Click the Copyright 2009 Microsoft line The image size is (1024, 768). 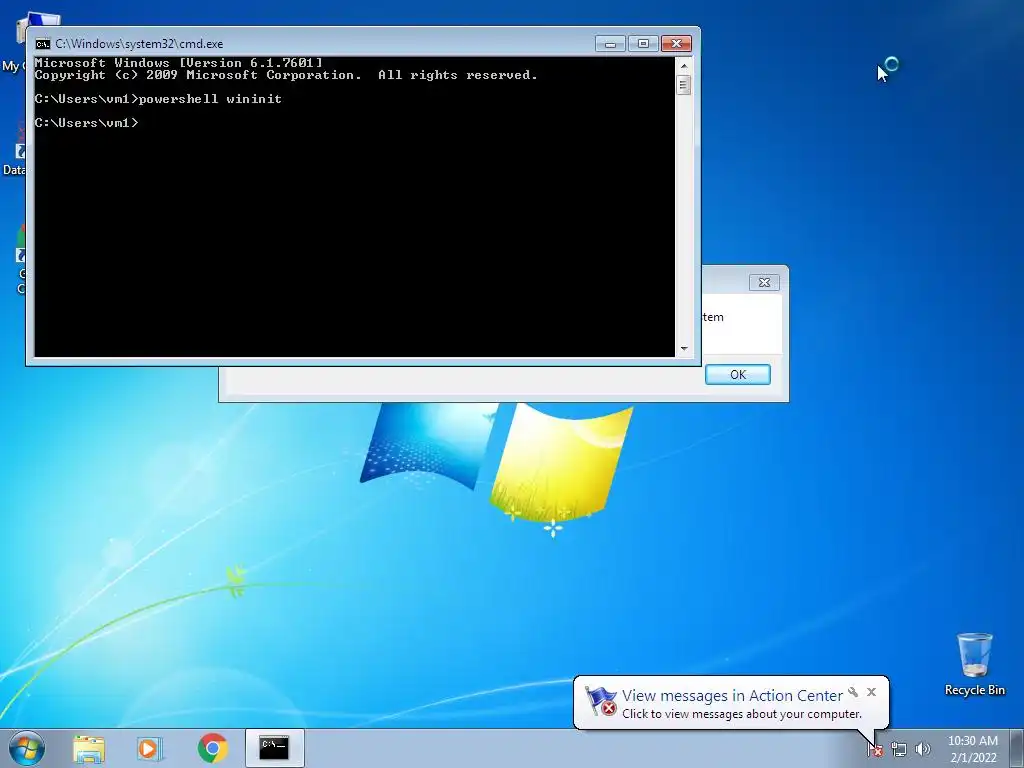[x=286, y=75]
